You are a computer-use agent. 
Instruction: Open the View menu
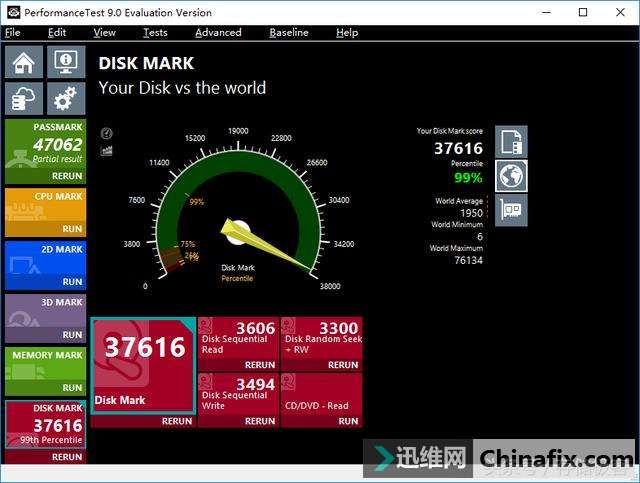104,33
